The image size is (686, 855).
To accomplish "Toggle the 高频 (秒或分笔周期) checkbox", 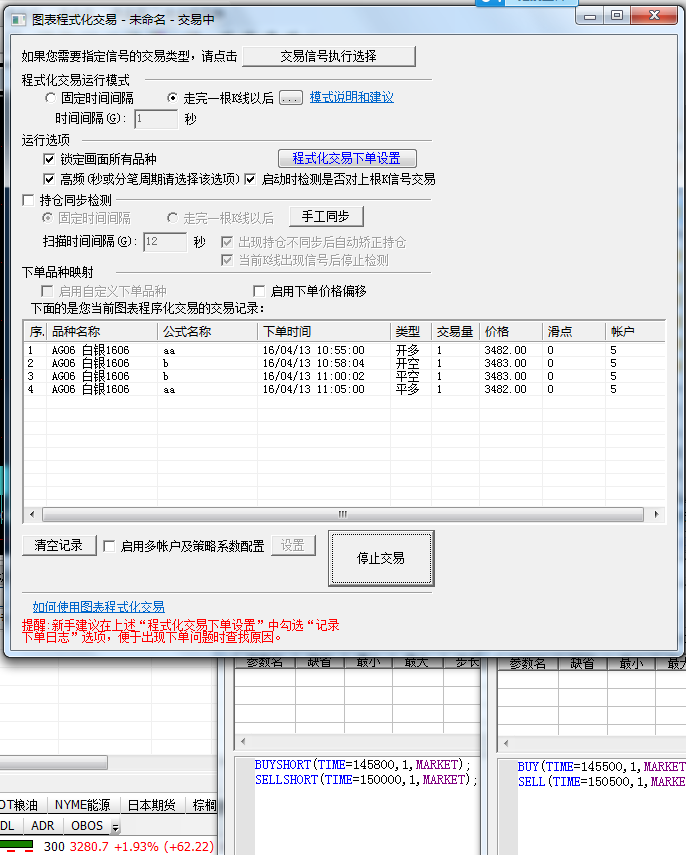I will pos(49,179).
